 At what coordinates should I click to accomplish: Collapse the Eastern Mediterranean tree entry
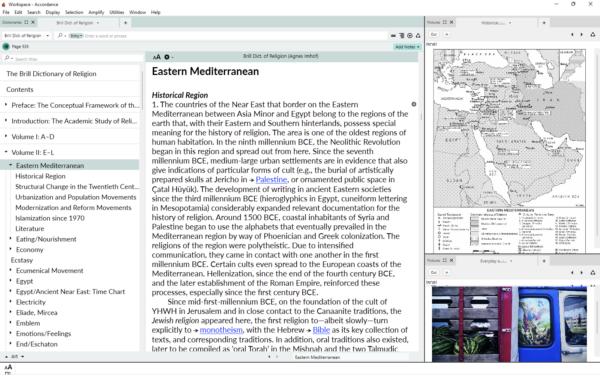(10, 165)
